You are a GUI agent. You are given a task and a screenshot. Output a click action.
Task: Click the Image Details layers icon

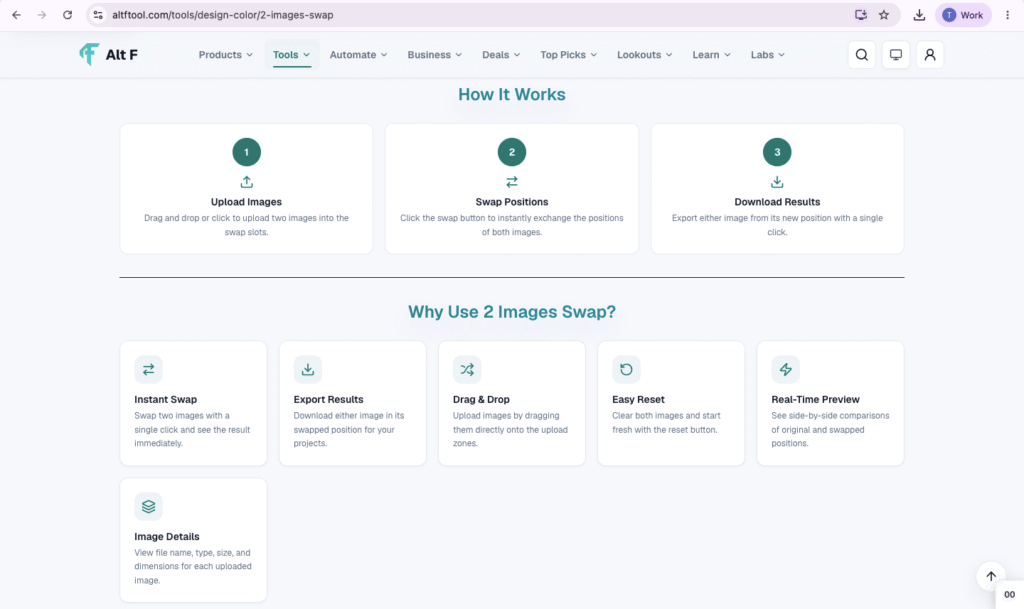[x=148, y=507]
